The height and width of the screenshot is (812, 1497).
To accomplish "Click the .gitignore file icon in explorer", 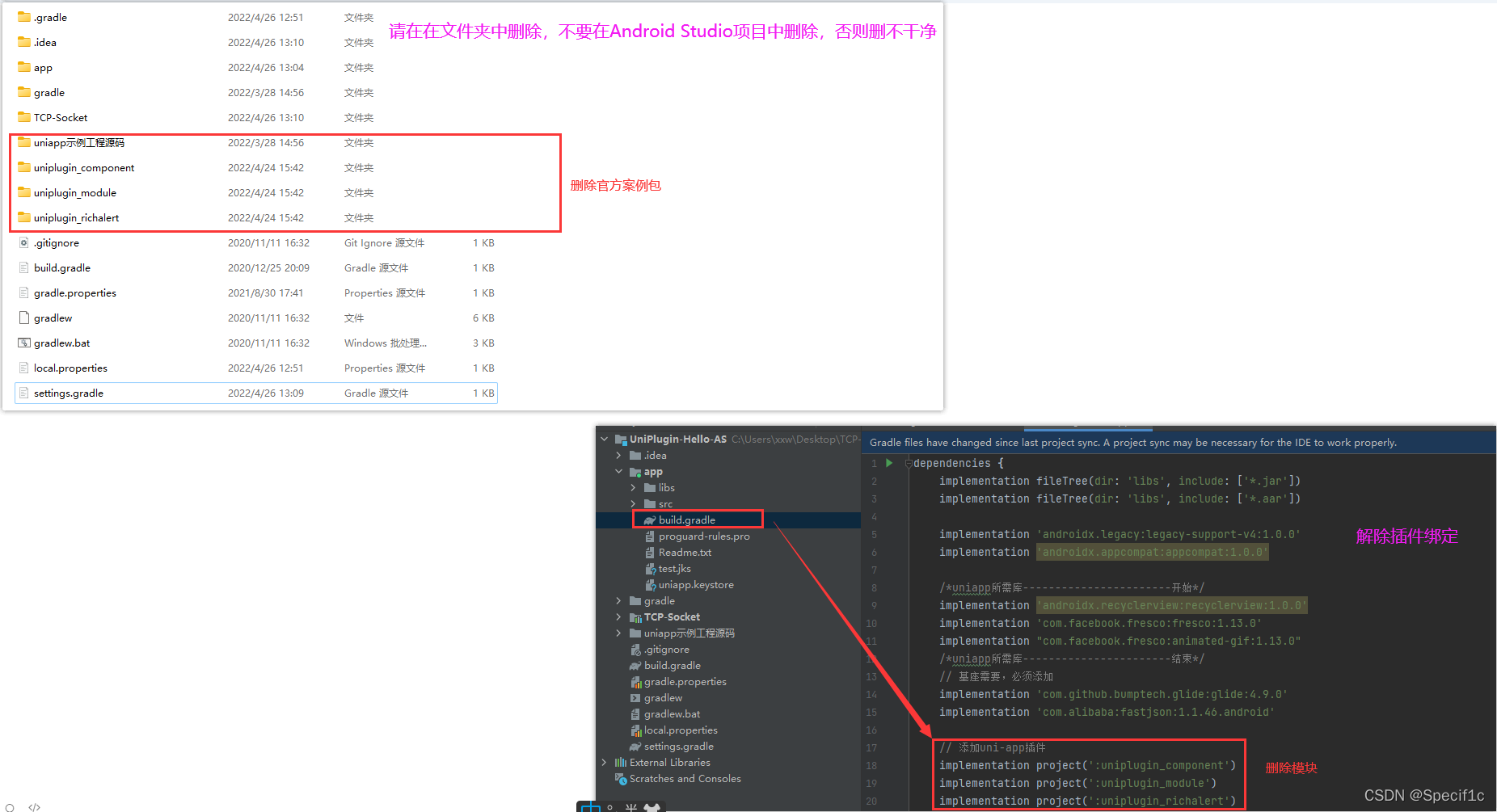I will pos(24,242).
